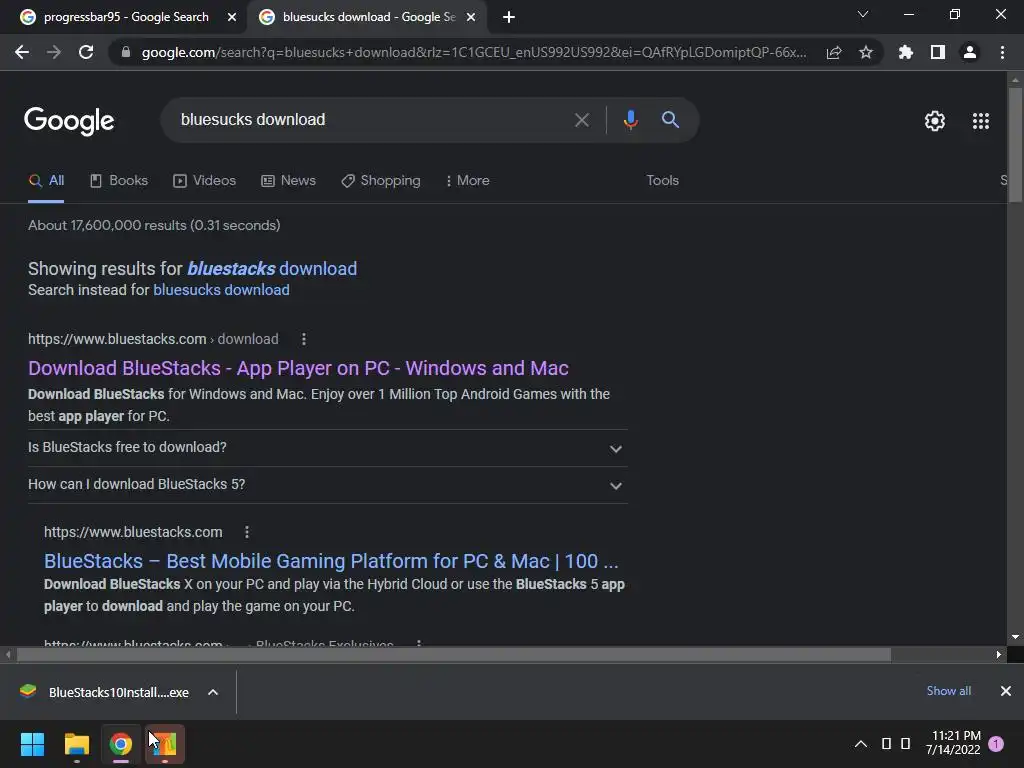Close the bluesucks download tab
This screenshot has width=1024, height=768.
point(471,17)
